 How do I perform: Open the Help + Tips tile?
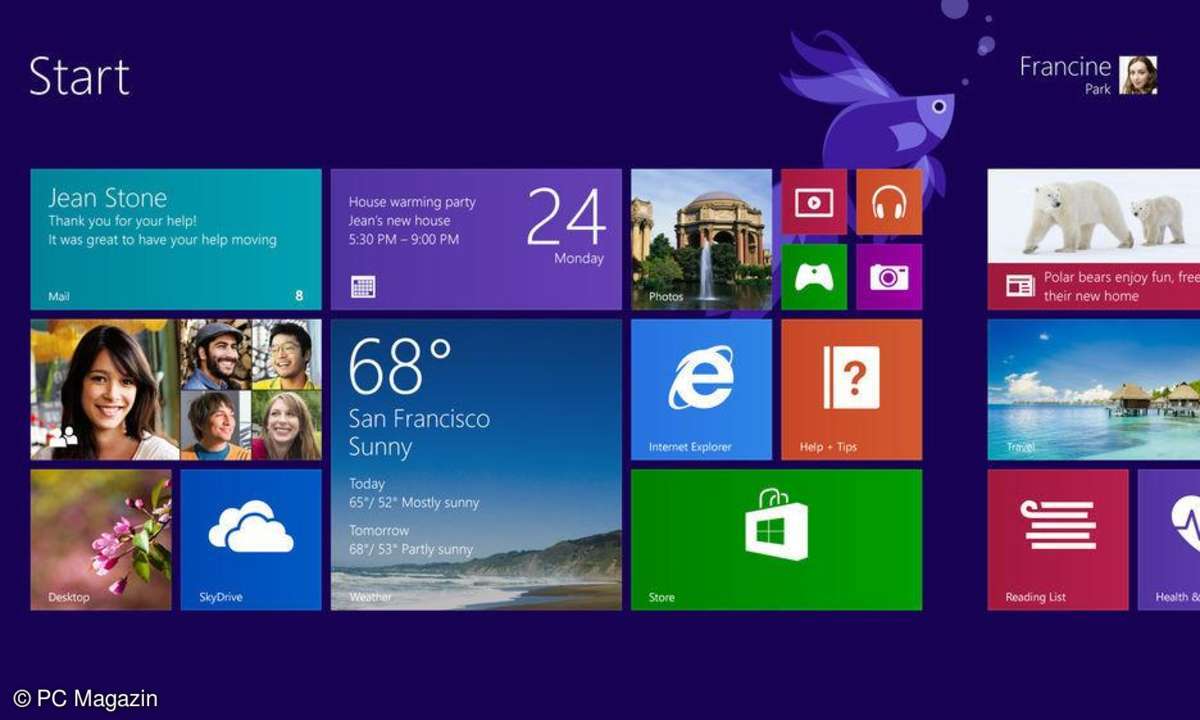[851, 389]
